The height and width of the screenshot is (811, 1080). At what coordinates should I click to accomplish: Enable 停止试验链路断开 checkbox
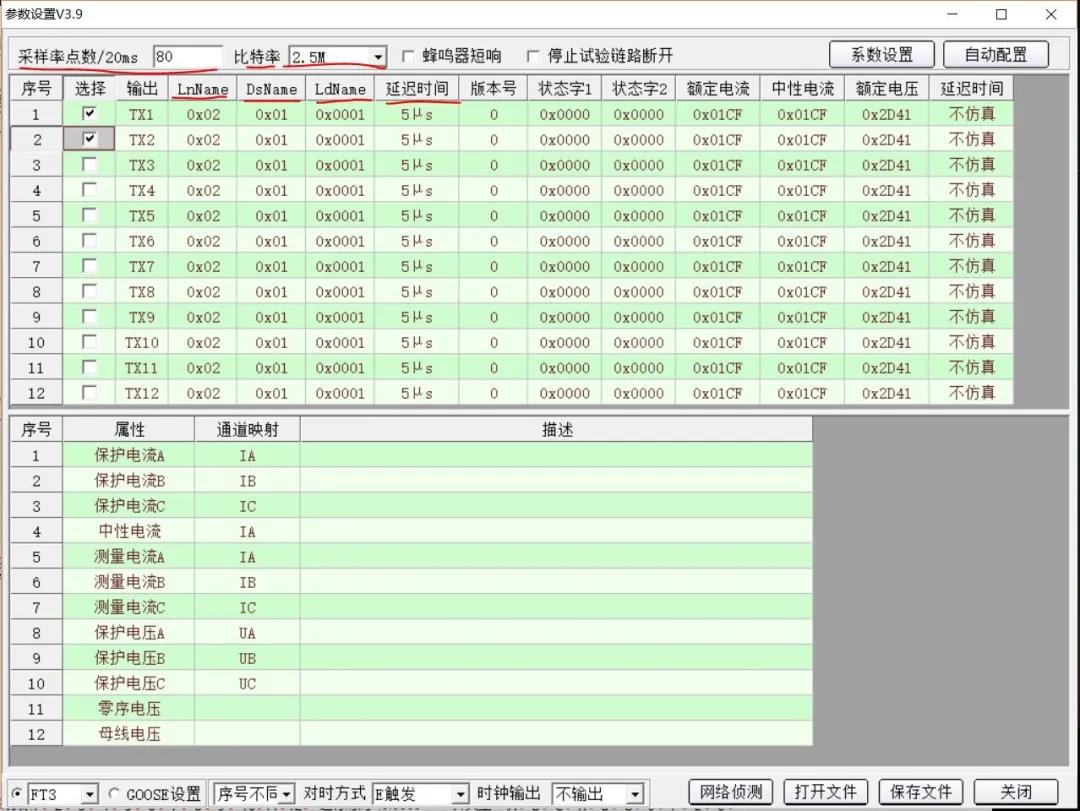coord(533,56)
